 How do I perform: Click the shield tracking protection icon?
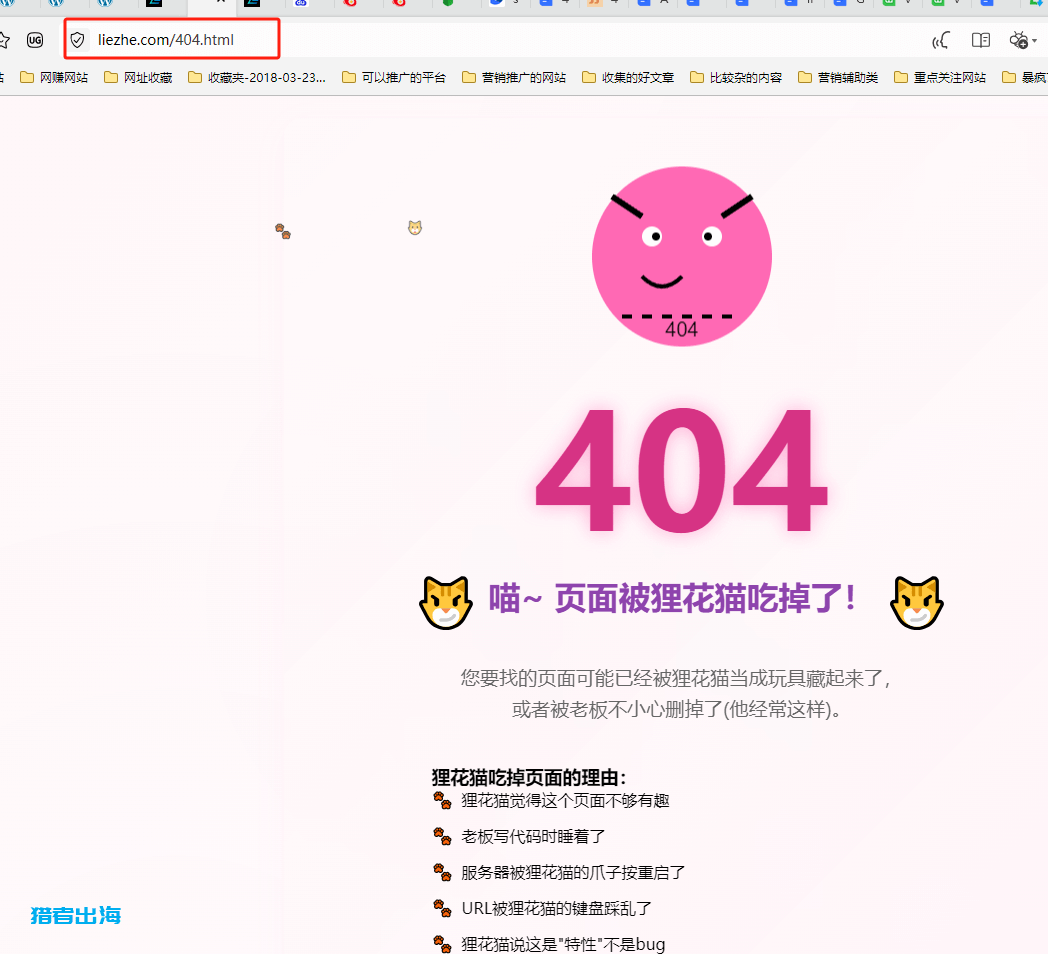pos(77,40)
